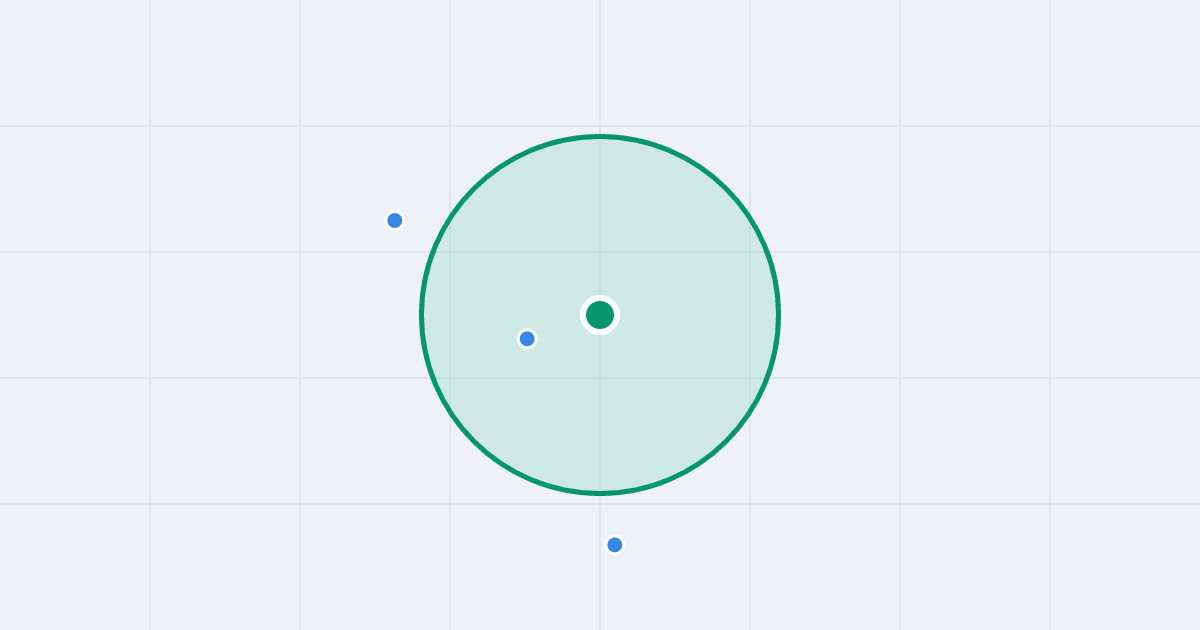Click the lower-right arc of the green circle outline
Screen dimensions: 1200x630
click(x=727, y=441)
